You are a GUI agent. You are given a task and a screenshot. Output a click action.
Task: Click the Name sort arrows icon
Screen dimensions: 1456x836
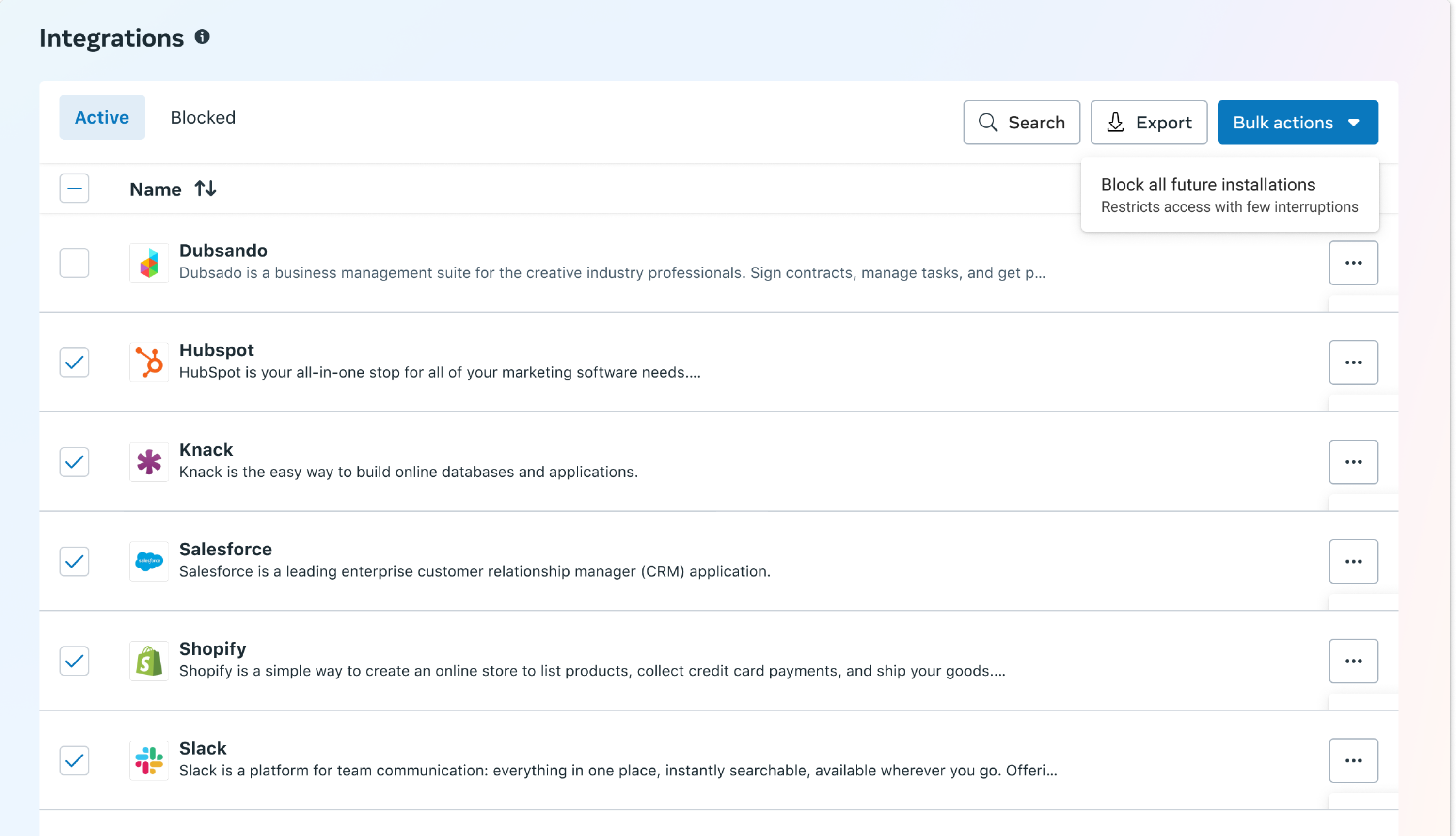(205, 189)
